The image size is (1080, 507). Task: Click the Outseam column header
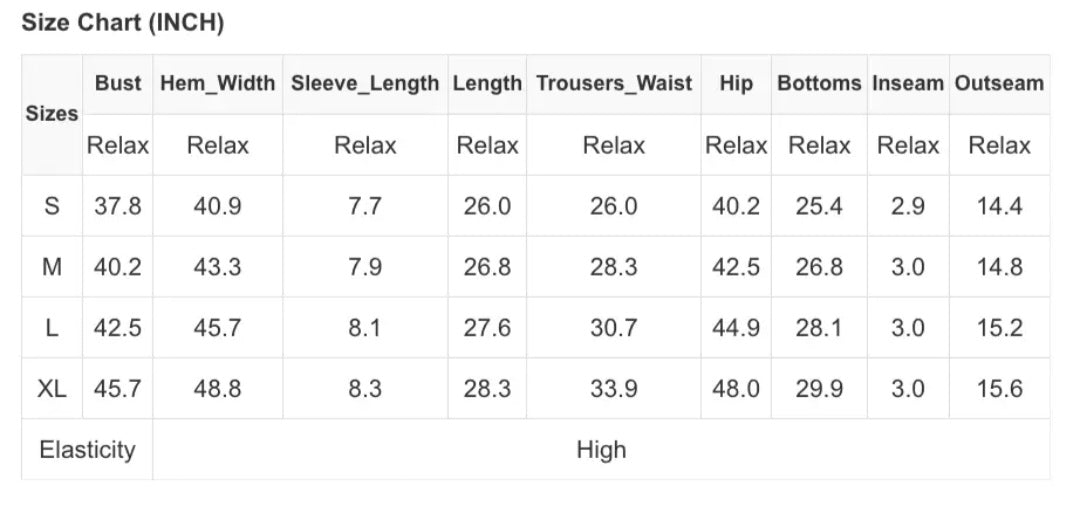point(998,84)
